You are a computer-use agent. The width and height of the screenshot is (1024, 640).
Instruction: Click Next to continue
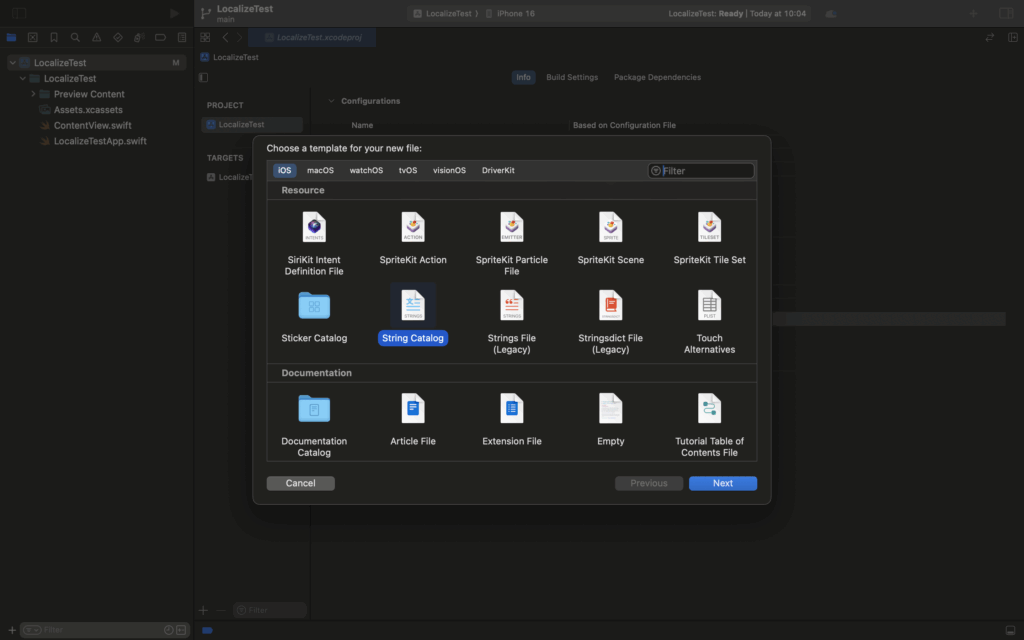pyautogui.click(x=722, y=483)
